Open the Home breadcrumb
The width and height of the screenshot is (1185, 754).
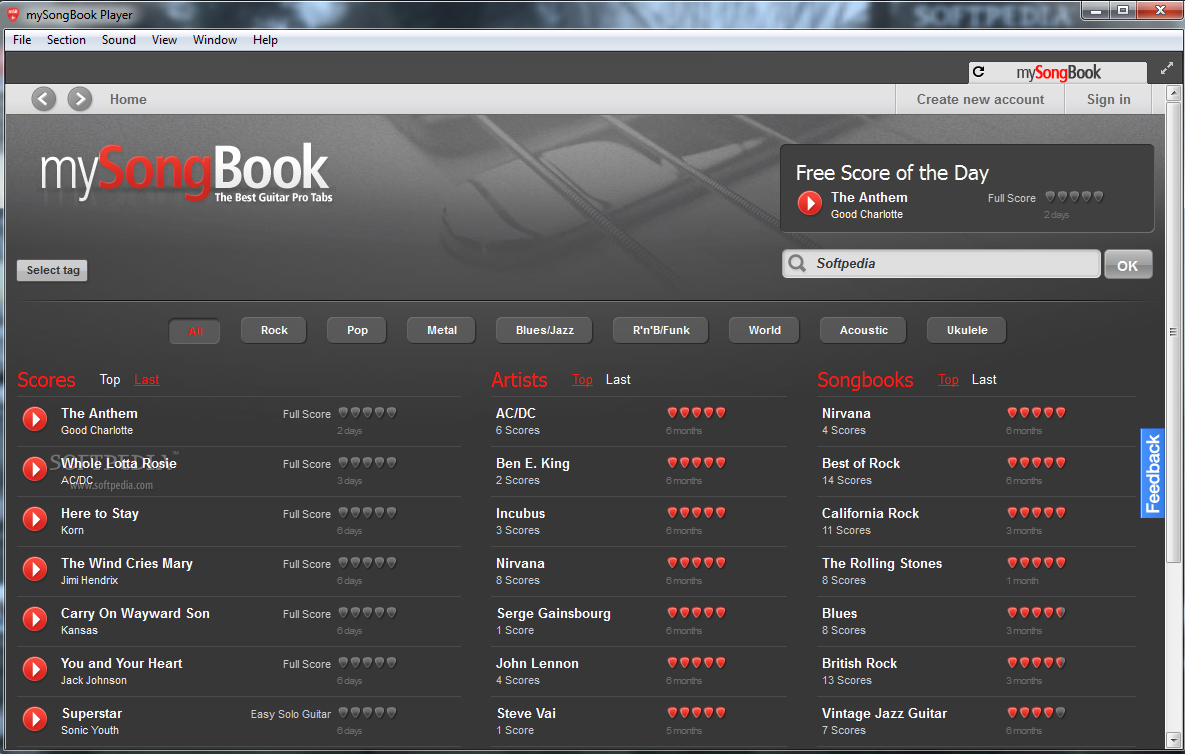128,99
